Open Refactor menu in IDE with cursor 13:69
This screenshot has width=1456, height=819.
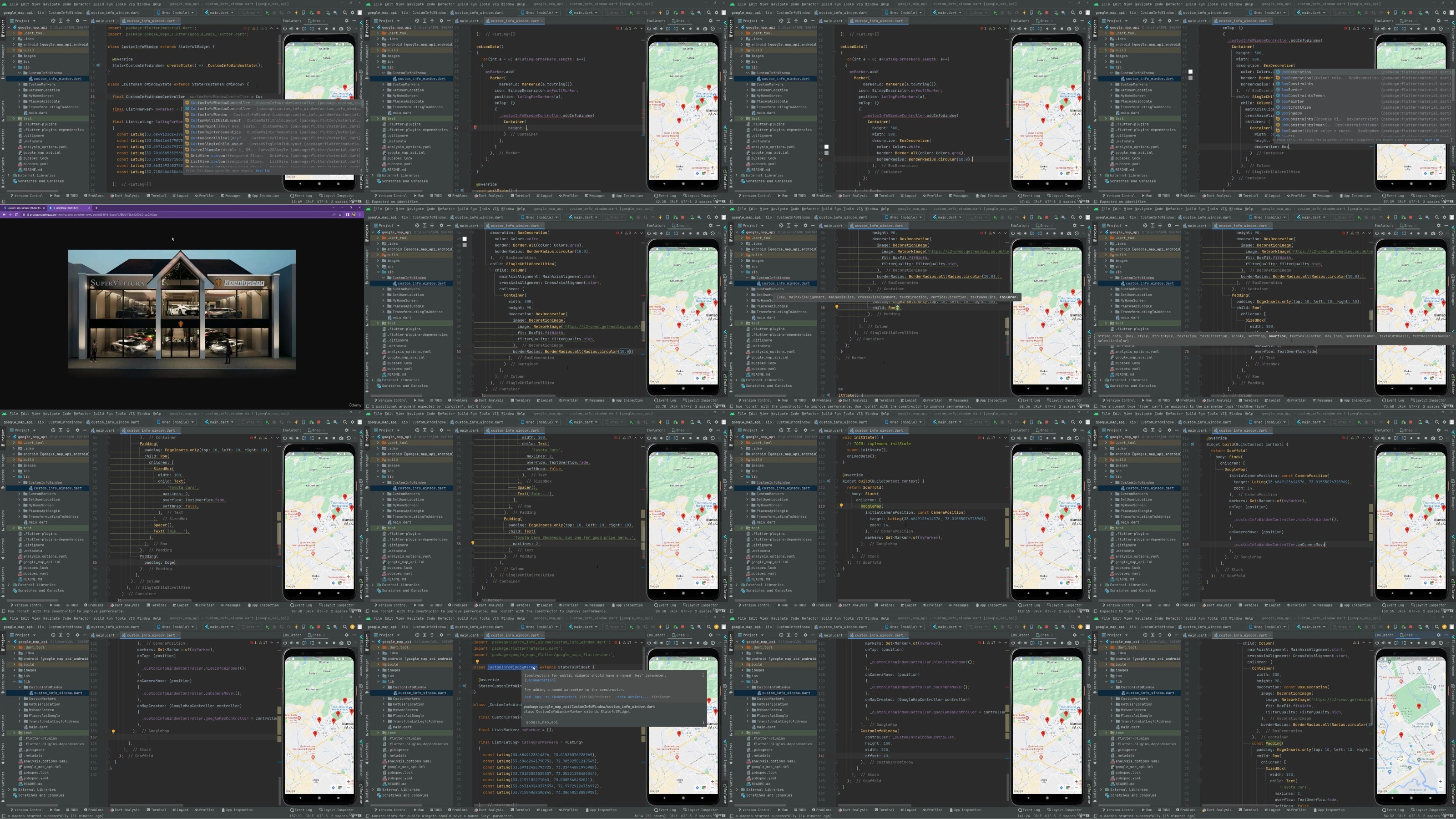pos(82,5)
